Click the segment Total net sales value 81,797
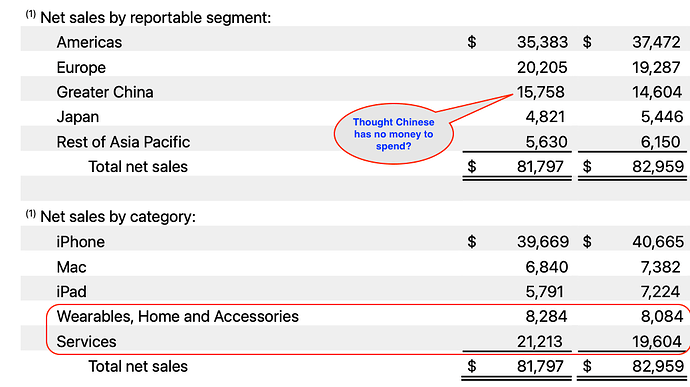 [540, 166]
